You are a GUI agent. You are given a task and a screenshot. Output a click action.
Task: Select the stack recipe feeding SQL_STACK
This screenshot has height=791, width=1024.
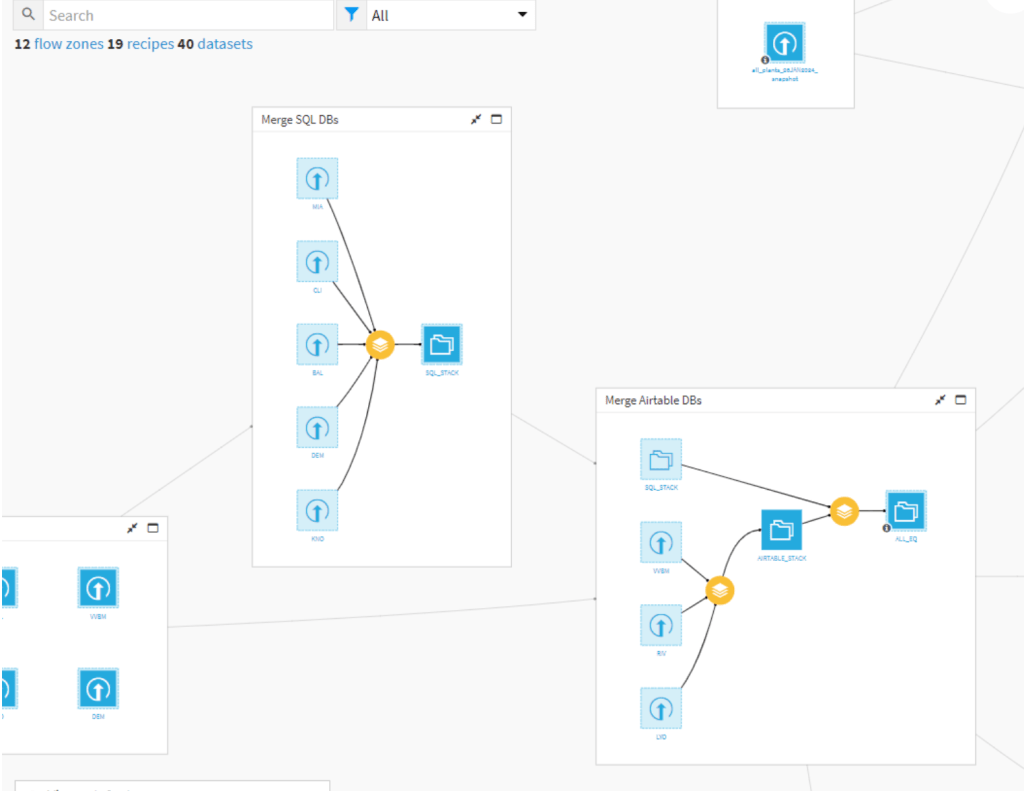pos(380,345)
